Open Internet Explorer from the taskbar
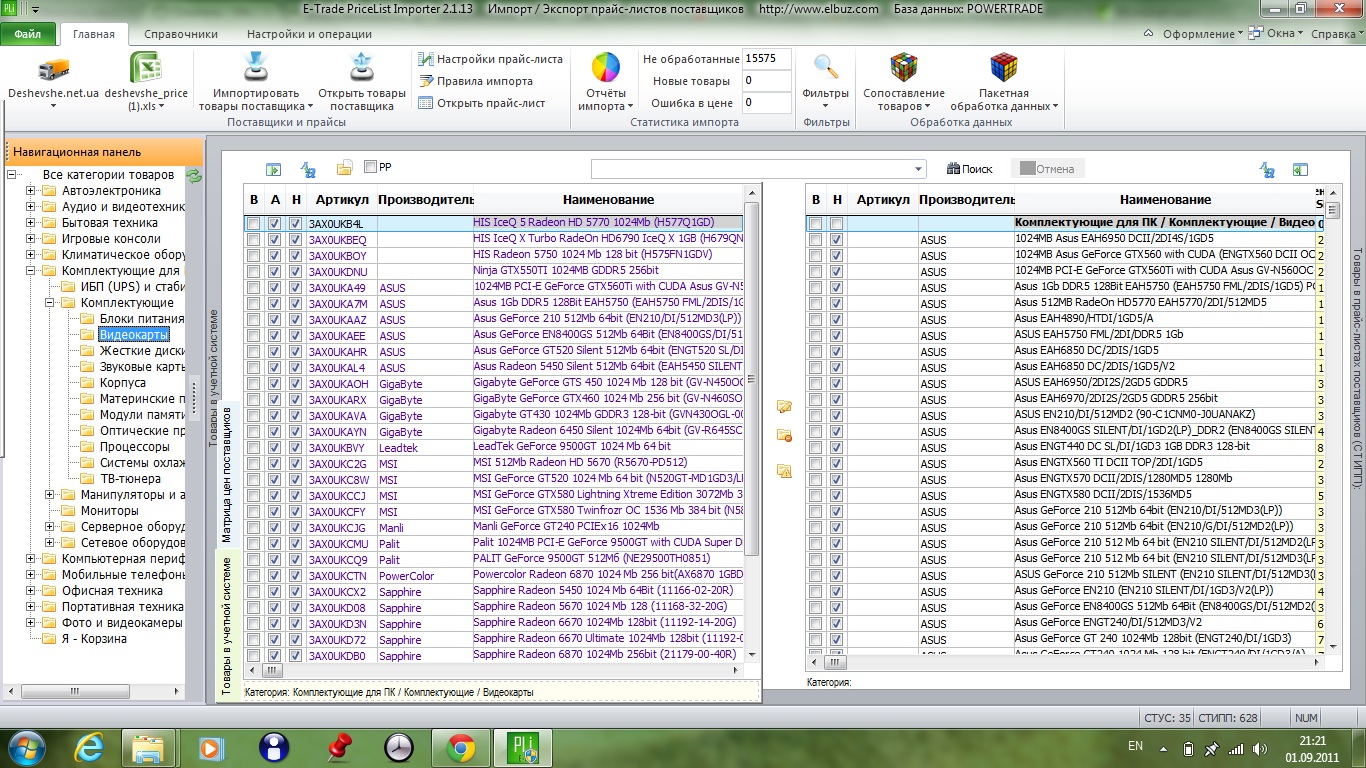Image resolution: width=1366 pixels, height=768 pixels. 91,747
